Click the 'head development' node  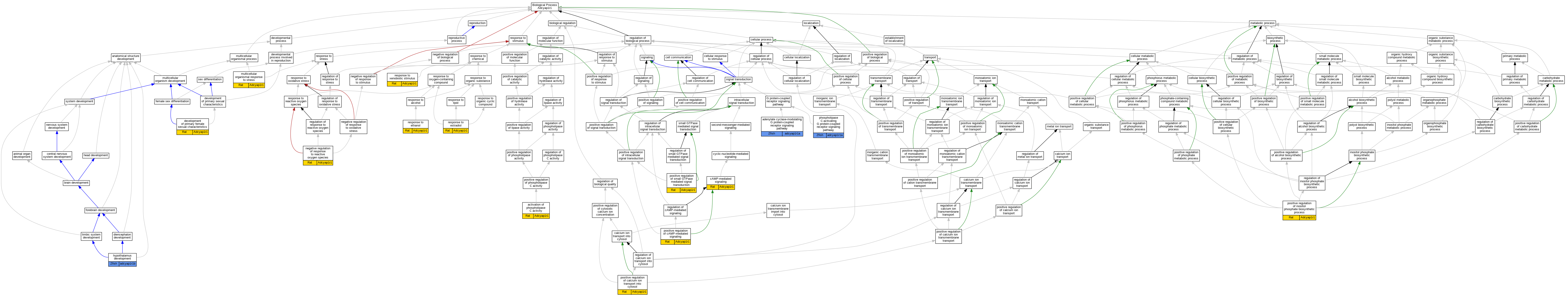tap(96, 155)
